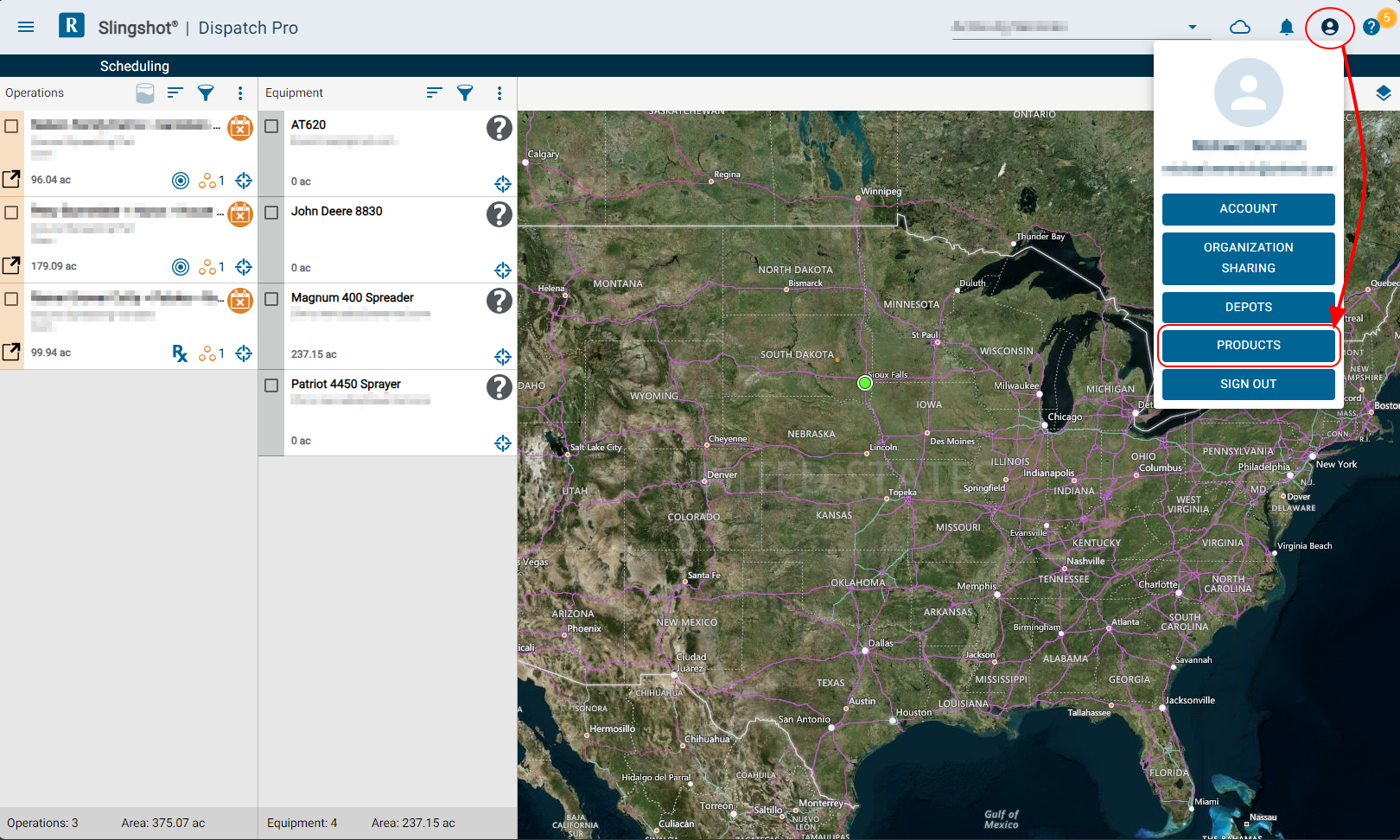Sort the Equipment list
The image size is (1400, 840).
[x=434, y=93]
